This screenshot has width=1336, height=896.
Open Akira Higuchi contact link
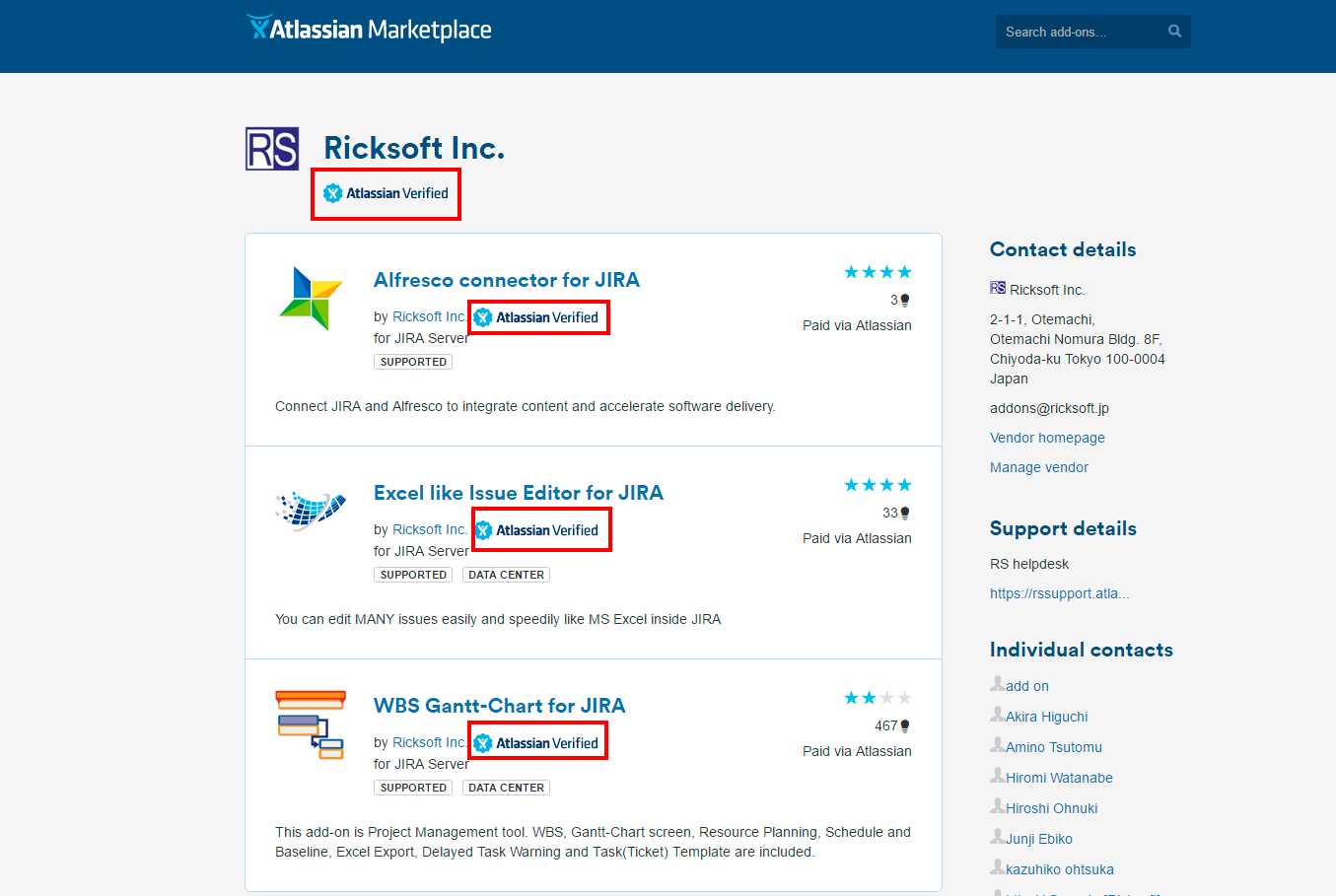click(1047, 717)
